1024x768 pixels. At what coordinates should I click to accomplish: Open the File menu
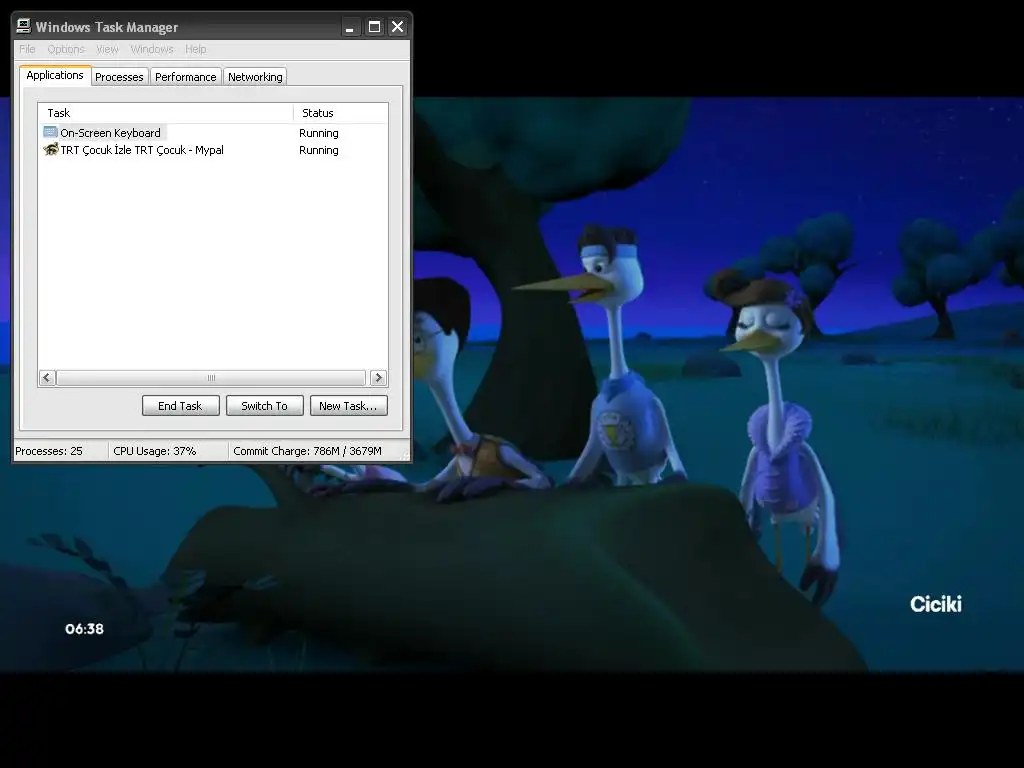click(x=27, y=49)
